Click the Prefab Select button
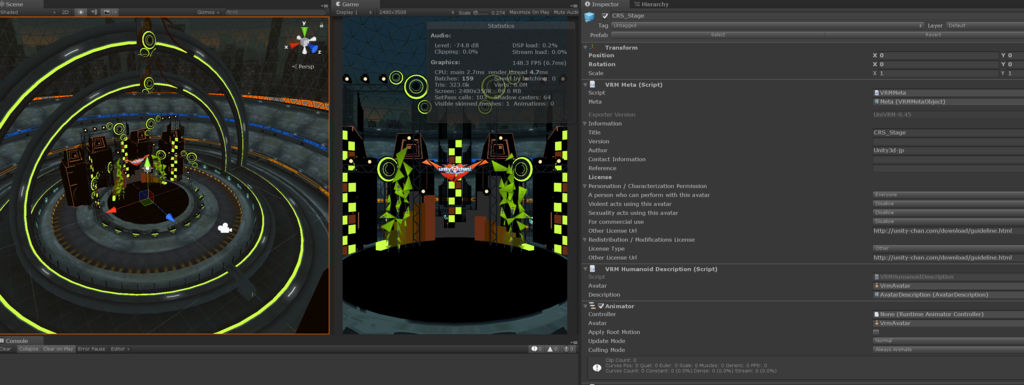 point(718,35)
